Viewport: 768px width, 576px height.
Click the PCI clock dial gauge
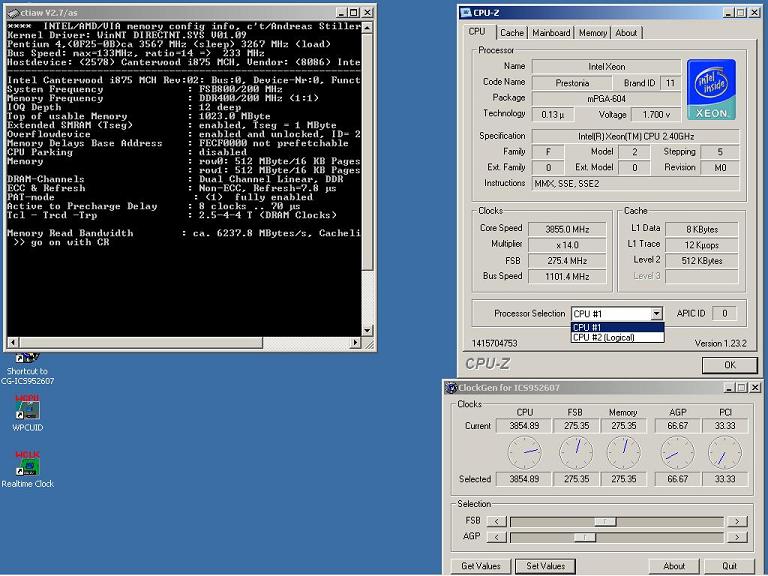click(x=725, y=453)
